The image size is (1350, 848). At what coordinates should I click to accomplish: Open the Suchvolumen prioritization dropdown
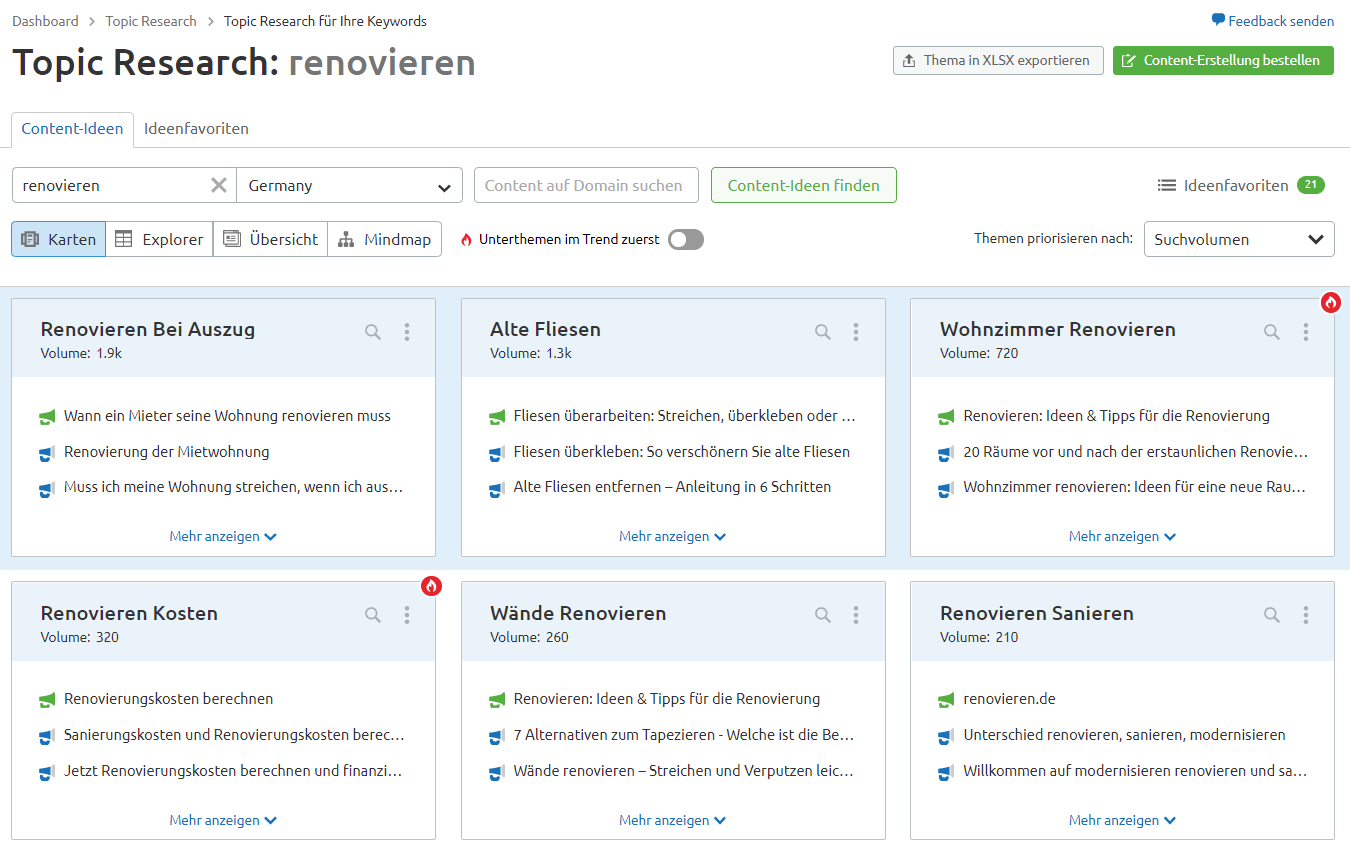coord(1239,239)
